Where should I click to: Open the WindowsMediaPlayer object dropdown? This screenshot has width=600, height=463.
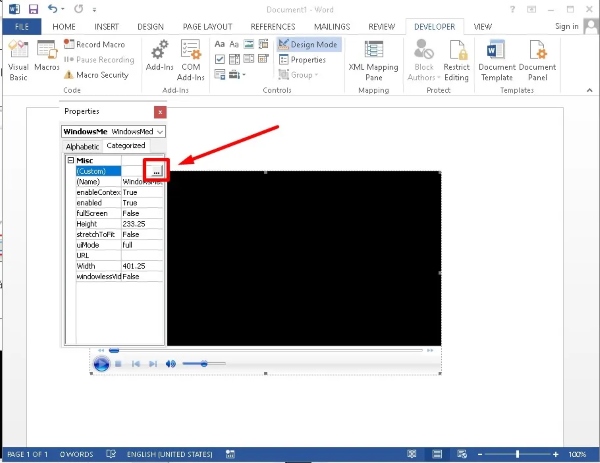(x=160, y=131)
